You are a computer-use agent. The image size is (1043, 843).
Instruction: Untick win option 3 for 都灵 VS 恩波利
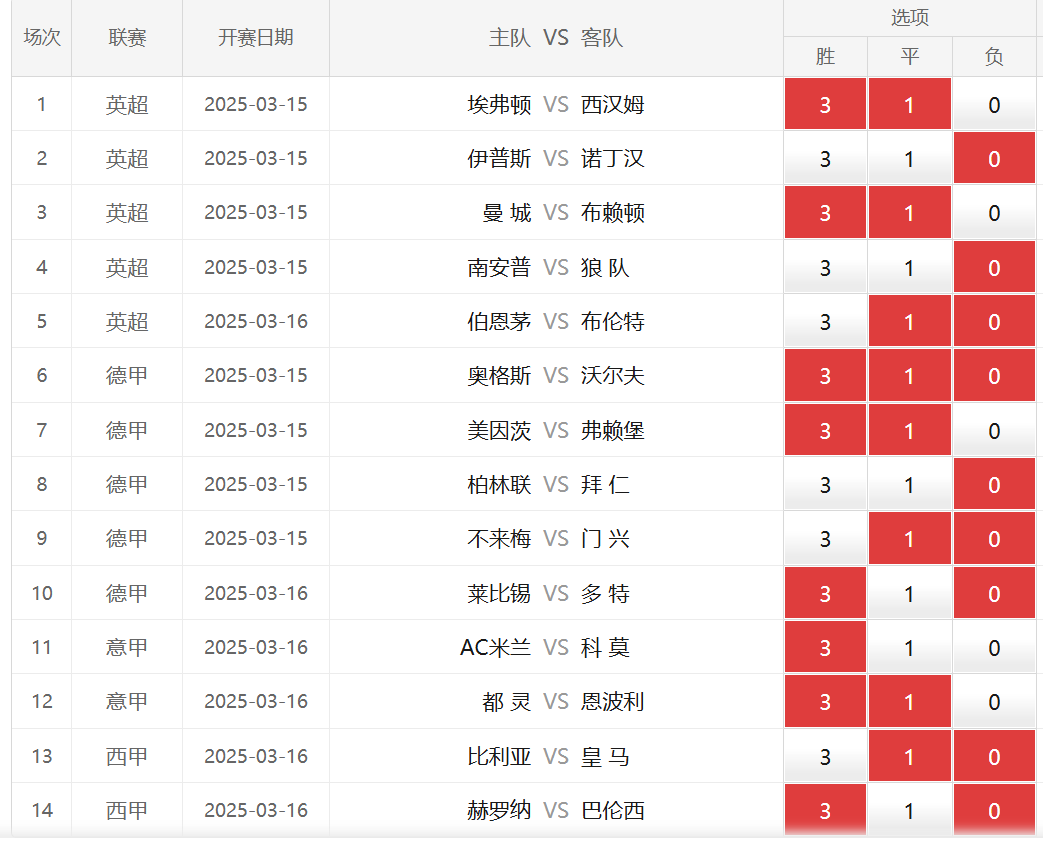[x=825, y=701]
